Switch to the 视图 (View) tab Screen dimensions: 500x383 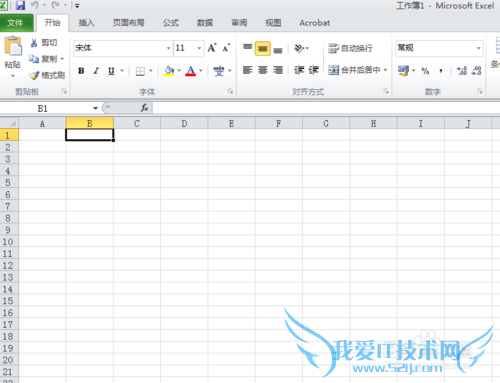(x=273, y=23)
